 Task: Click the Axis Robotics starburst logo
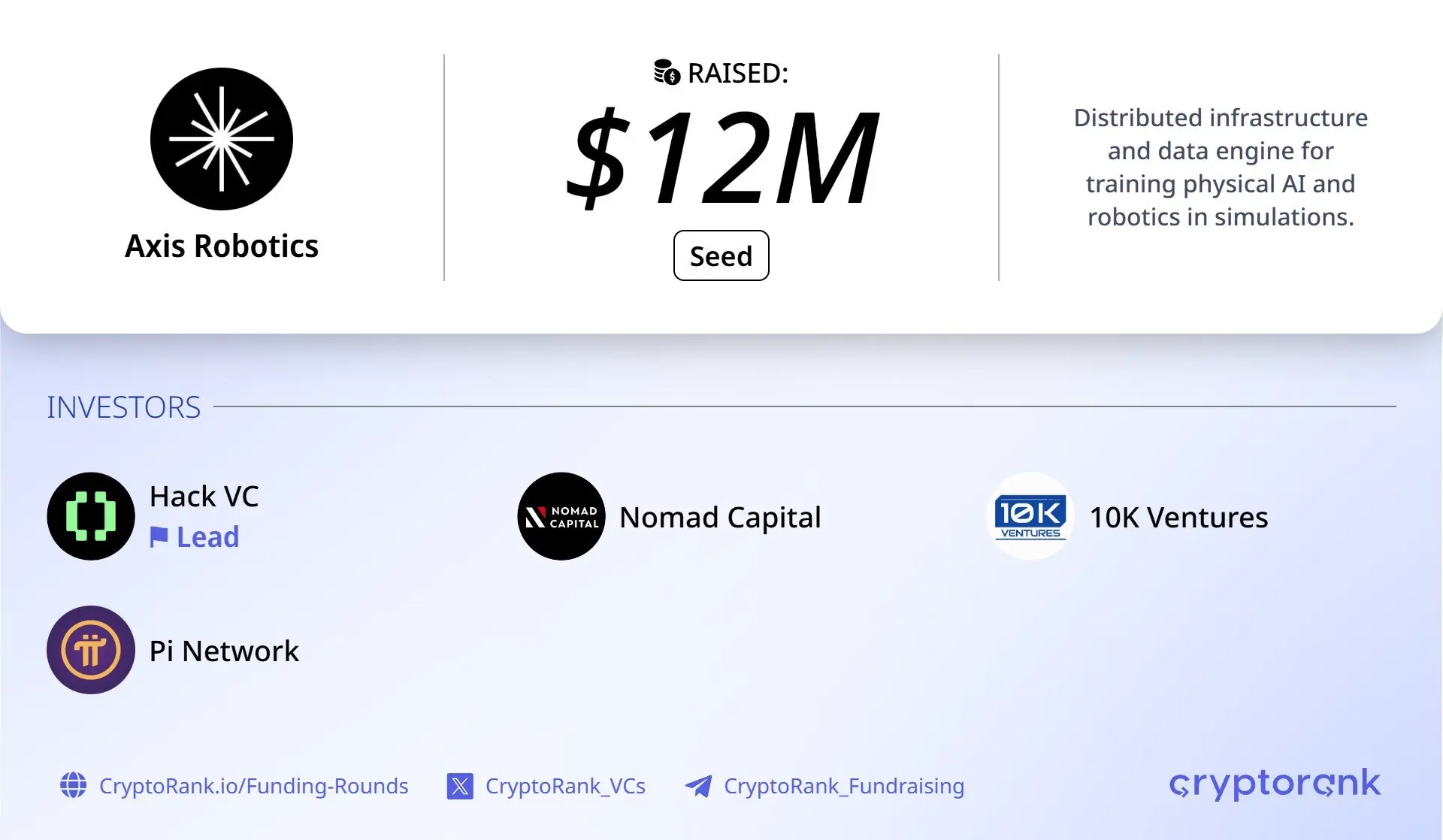(222, 139)
